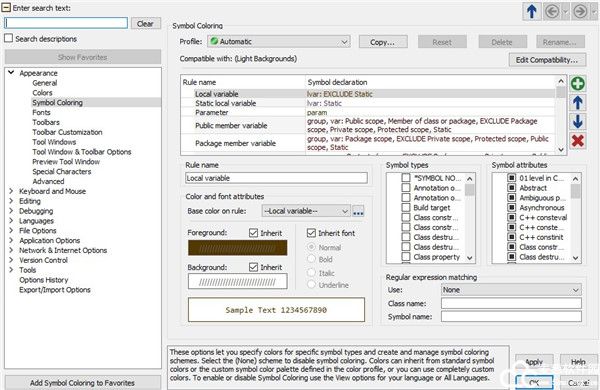Click Class name input field

tap(511, 303)
